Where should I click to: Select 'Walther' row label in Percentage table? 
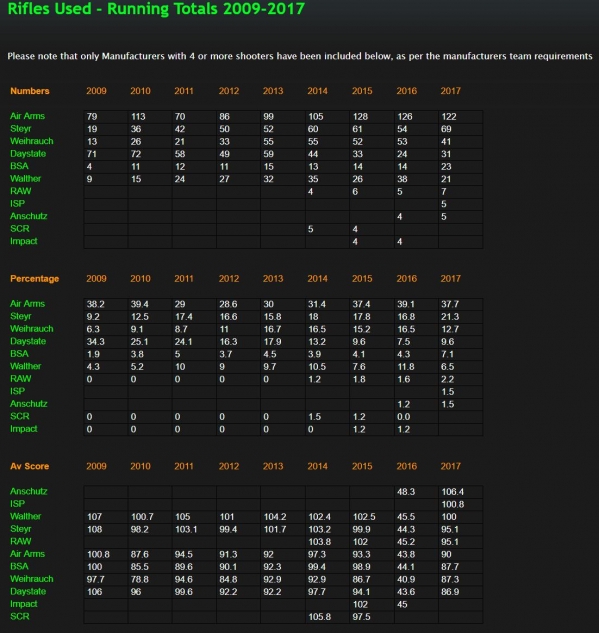coord(25,366)
